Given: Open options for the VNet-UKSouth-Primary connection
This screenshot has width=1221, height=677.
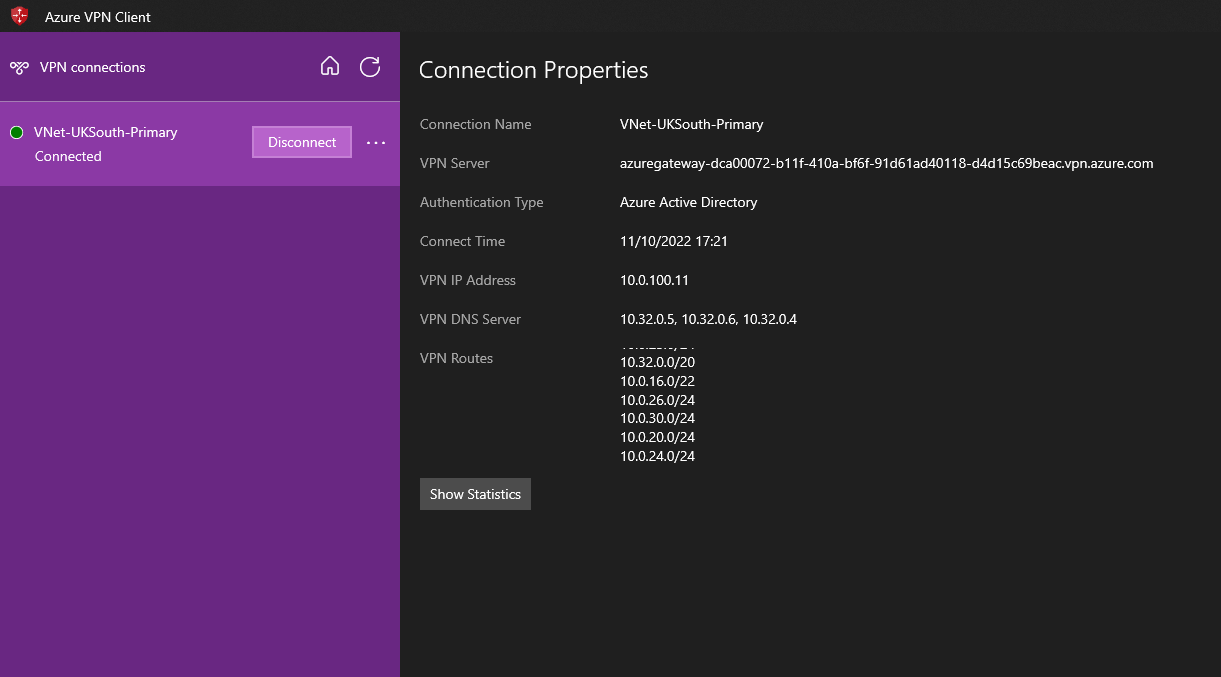Looking at the screenshot, I should [376, 142].
